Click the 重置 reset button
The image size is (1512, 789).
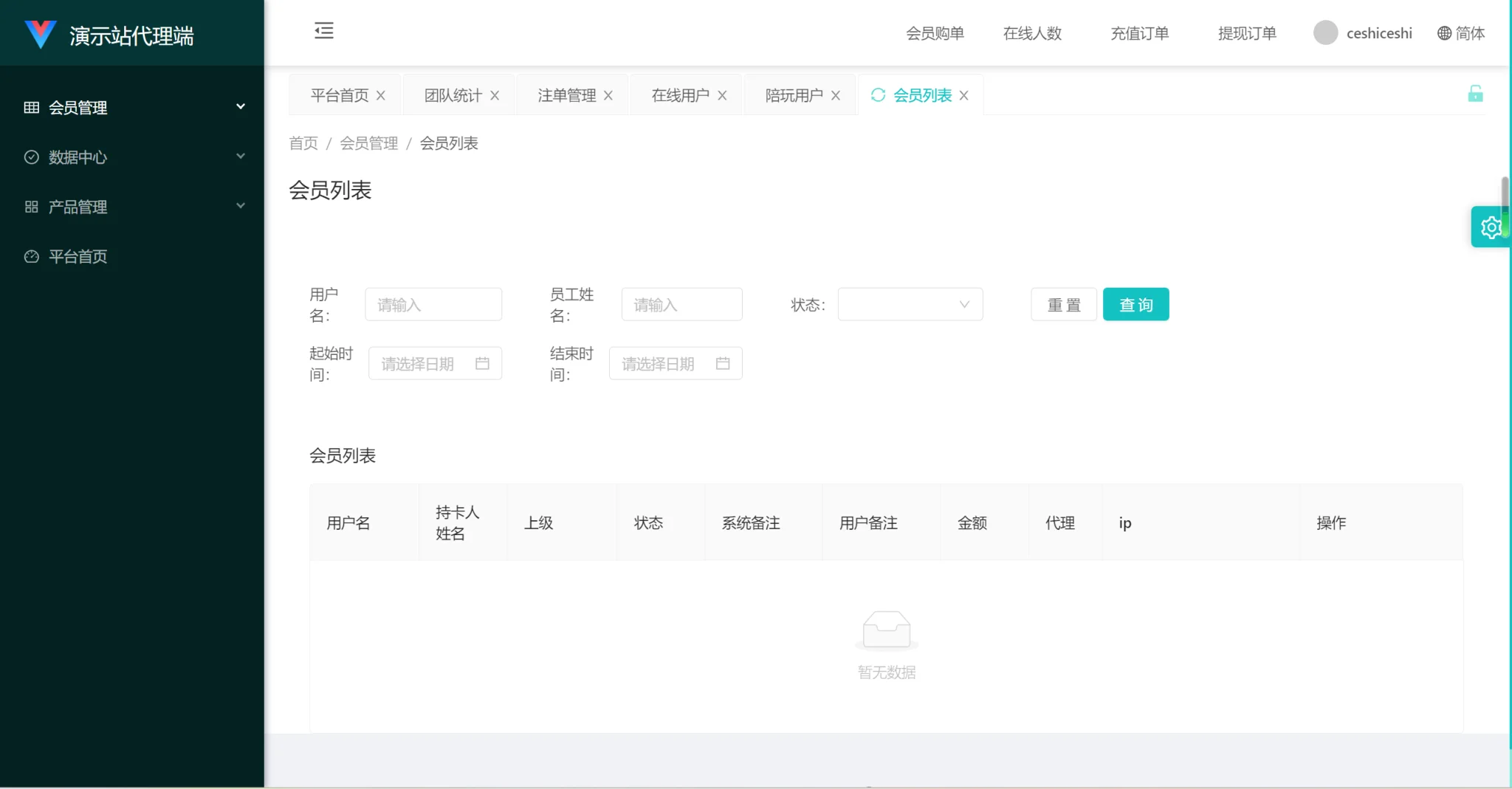[1063, 304]
